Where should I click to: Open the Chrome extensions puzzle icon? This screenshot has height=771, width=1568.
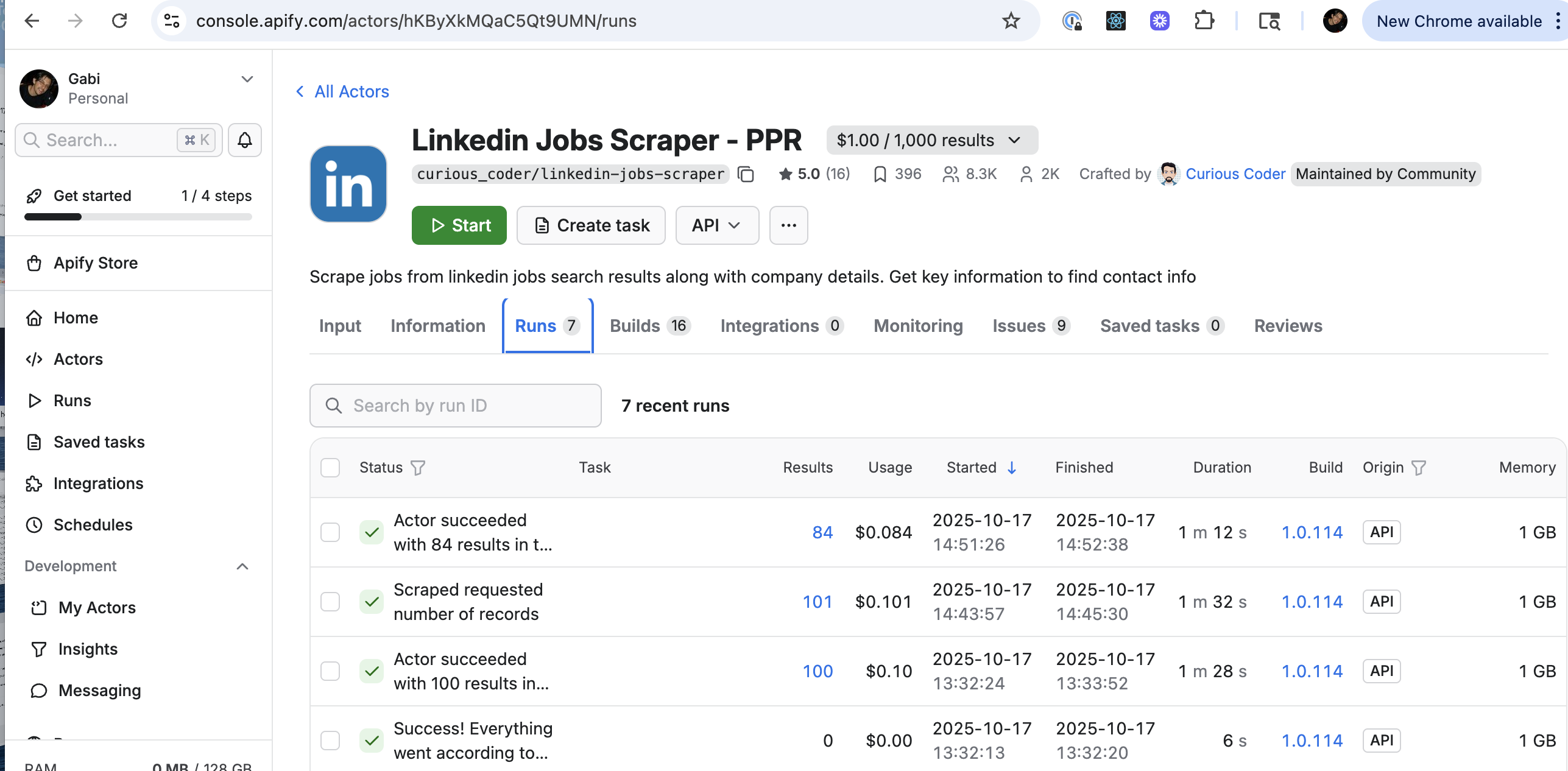click(1204, 21)
